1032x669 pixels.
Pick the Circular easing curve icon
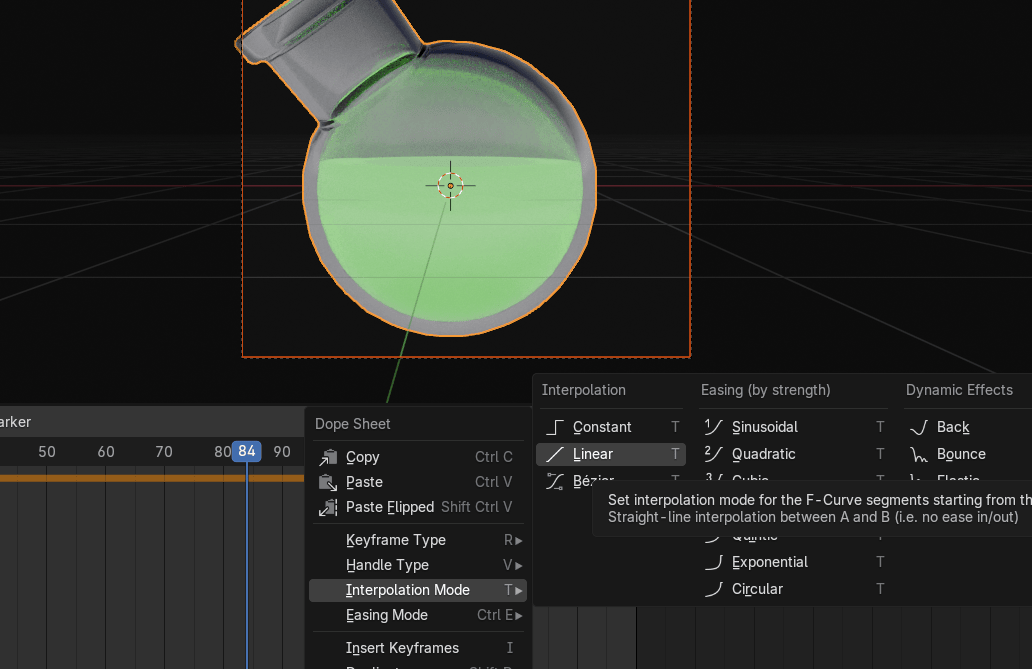(x=714, y=589)
